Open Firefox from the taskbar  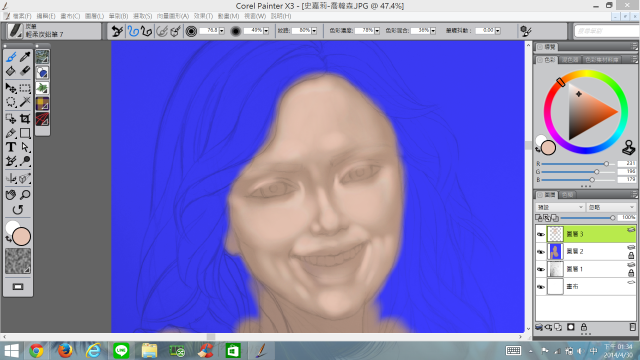[x=65, y=351]
